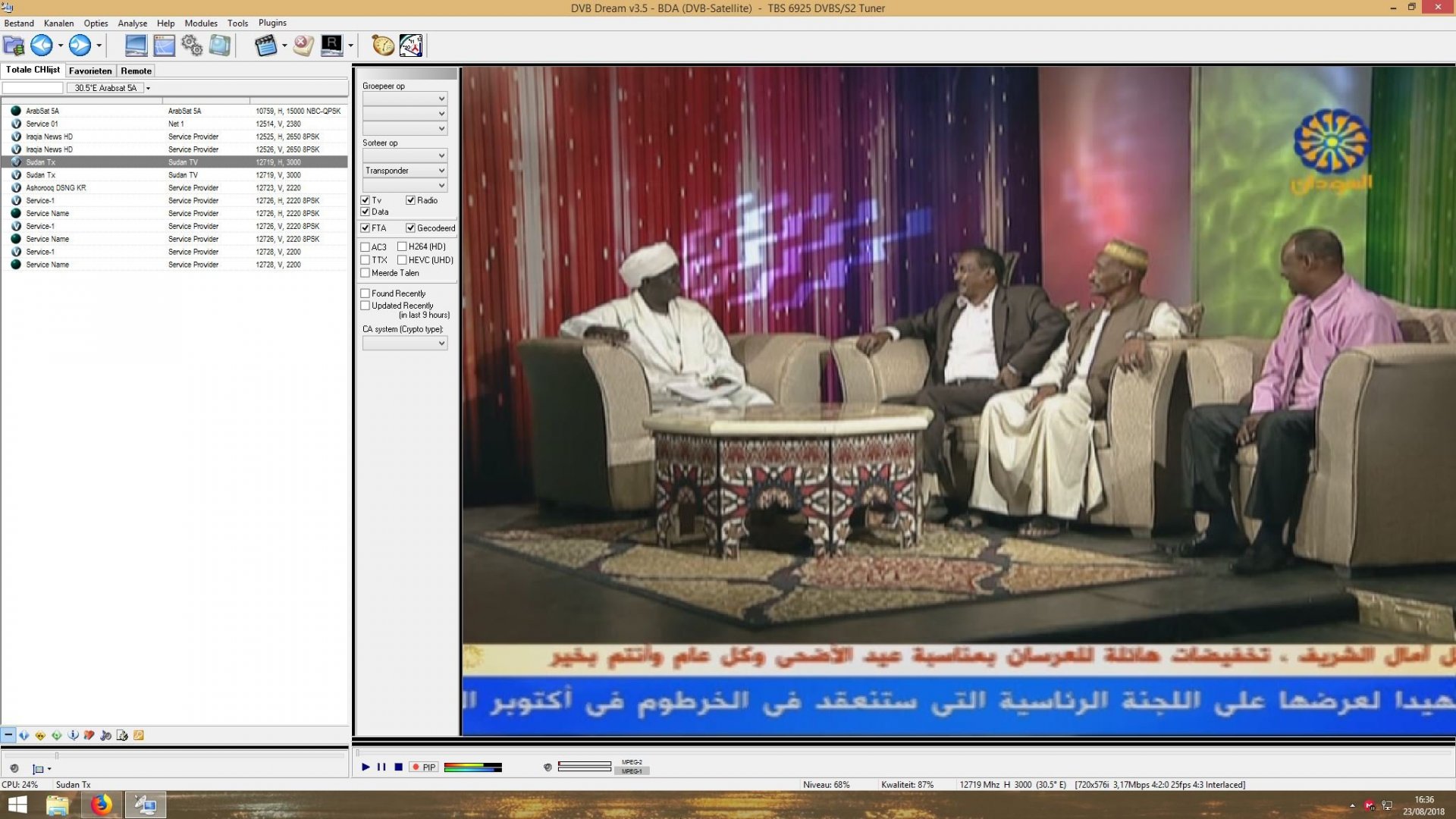
Task: Open the scheduler clock icon
Action: (382, 45)
